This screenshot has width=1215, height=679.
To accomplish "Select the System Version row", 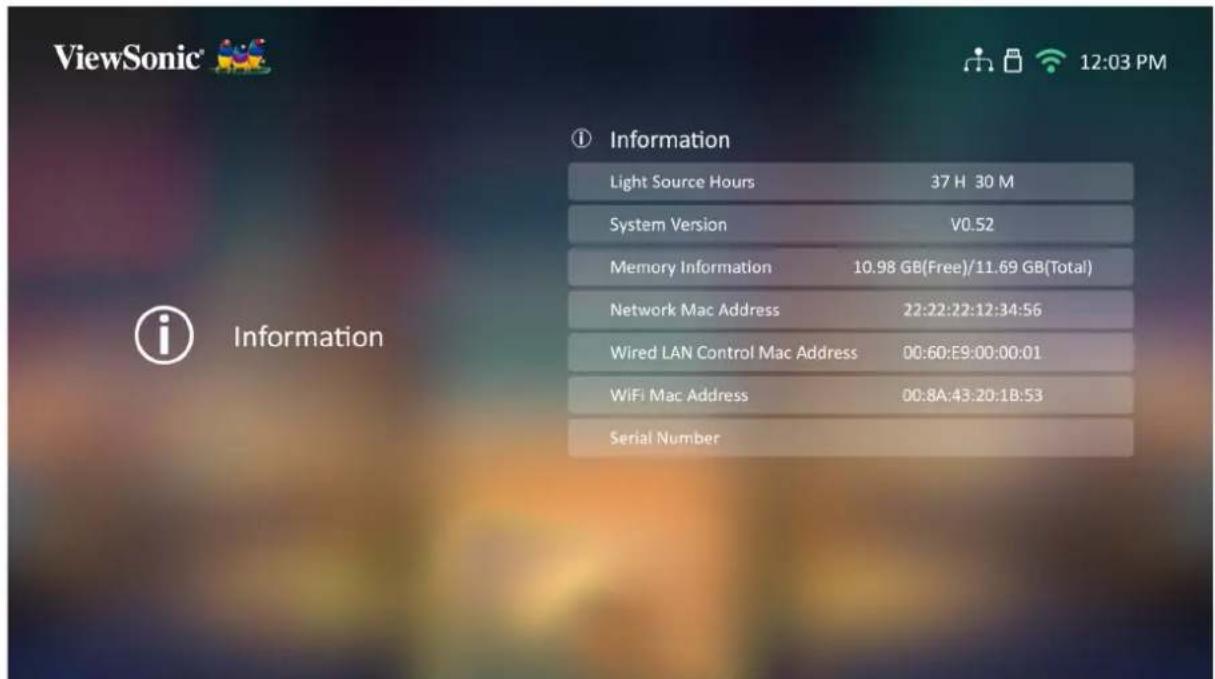I will (851, 225).
